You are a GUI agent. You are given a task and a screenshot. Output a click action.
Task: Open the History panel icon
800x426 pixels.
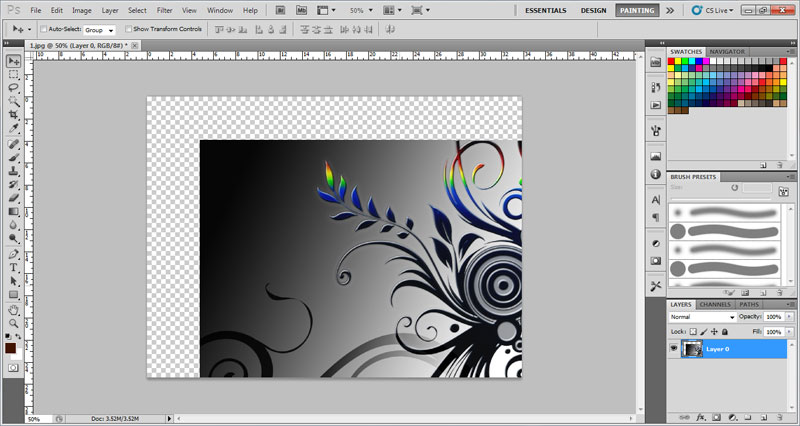(x=656, y=87)
